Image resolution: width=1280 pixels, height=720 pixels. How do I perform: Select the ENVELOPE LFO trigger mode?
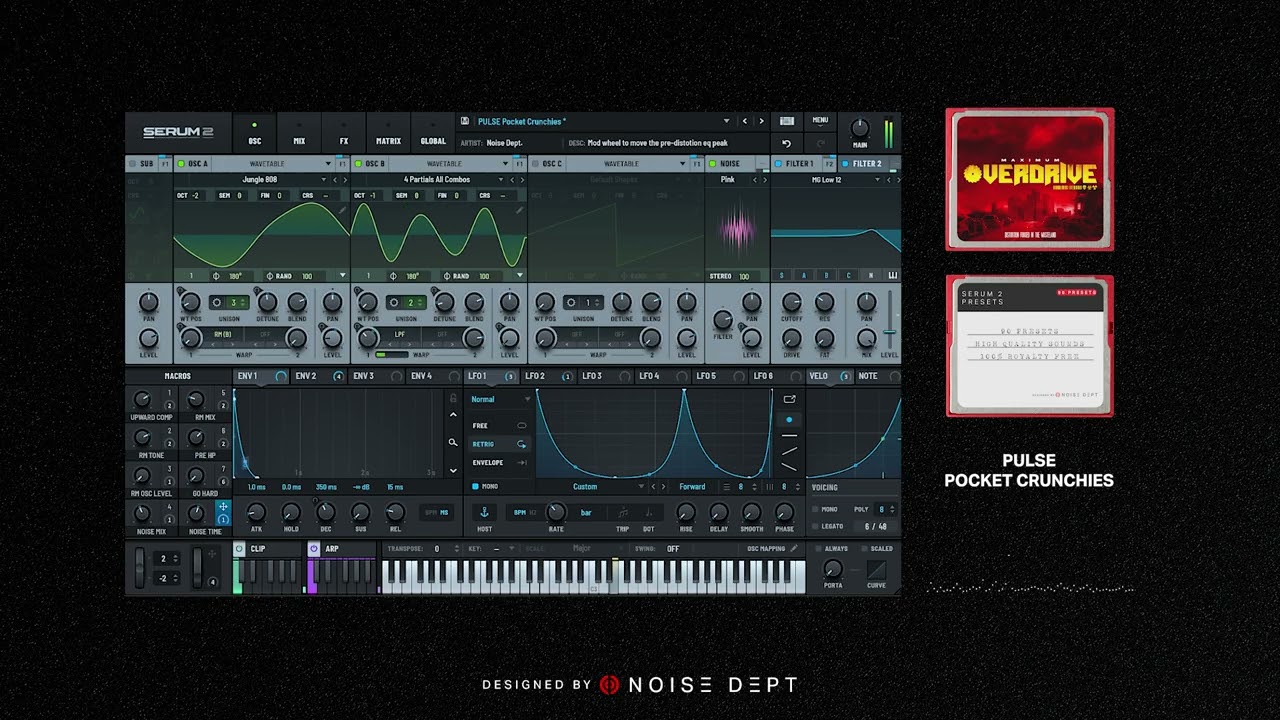click(x=499, y=462)
